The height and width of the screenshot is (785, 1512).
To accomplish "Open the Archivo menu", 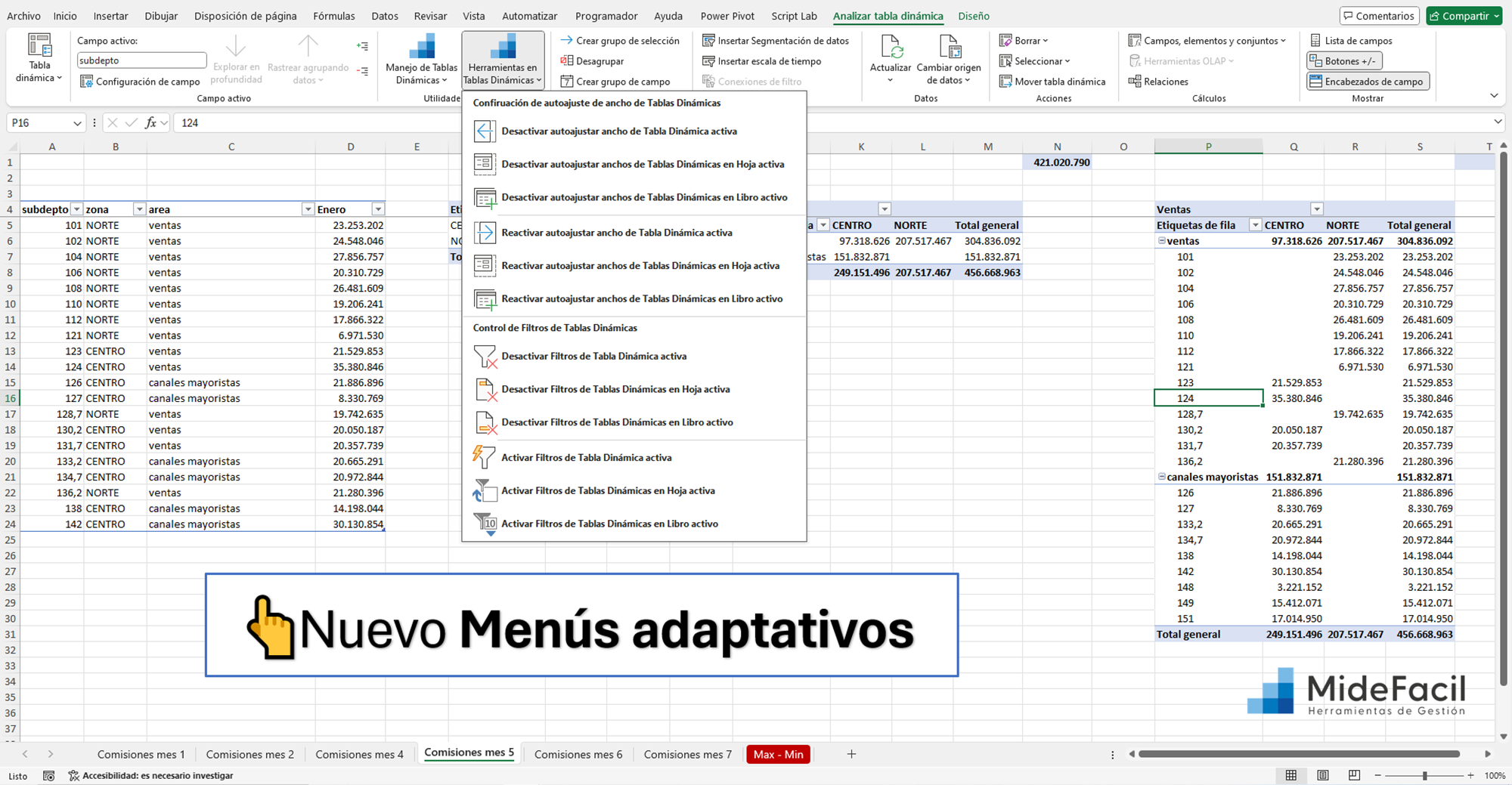I will (23, 16).
